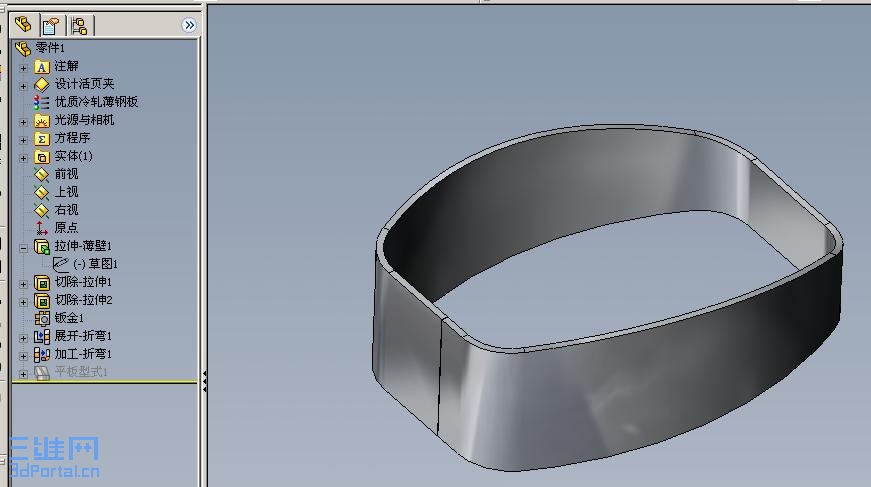
Task: Click the 草图1 sketch icon
Action: tap(61, 264)
